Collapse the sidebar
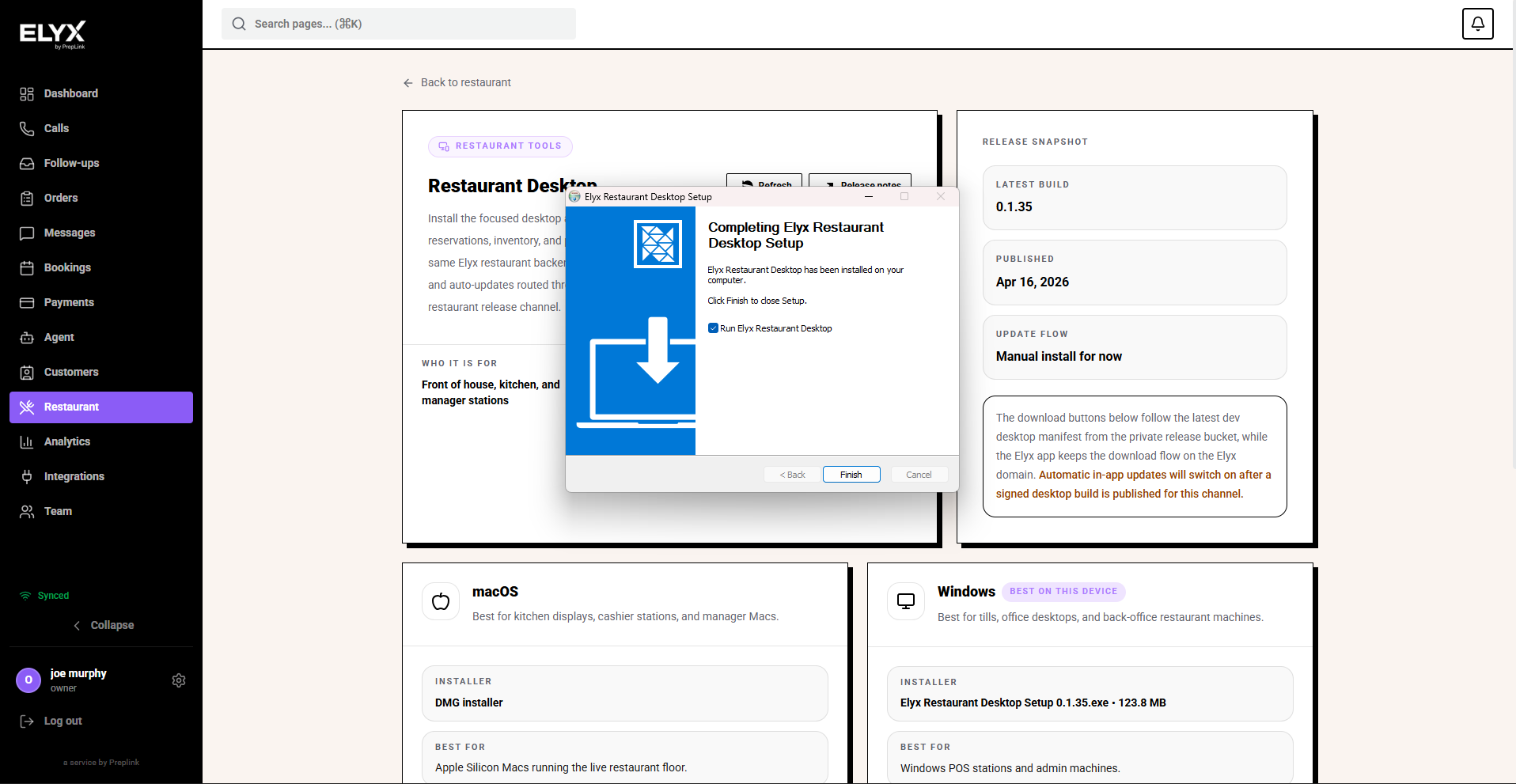The height and width of the screenshot is (784, 1516). [x=103, y=626]
